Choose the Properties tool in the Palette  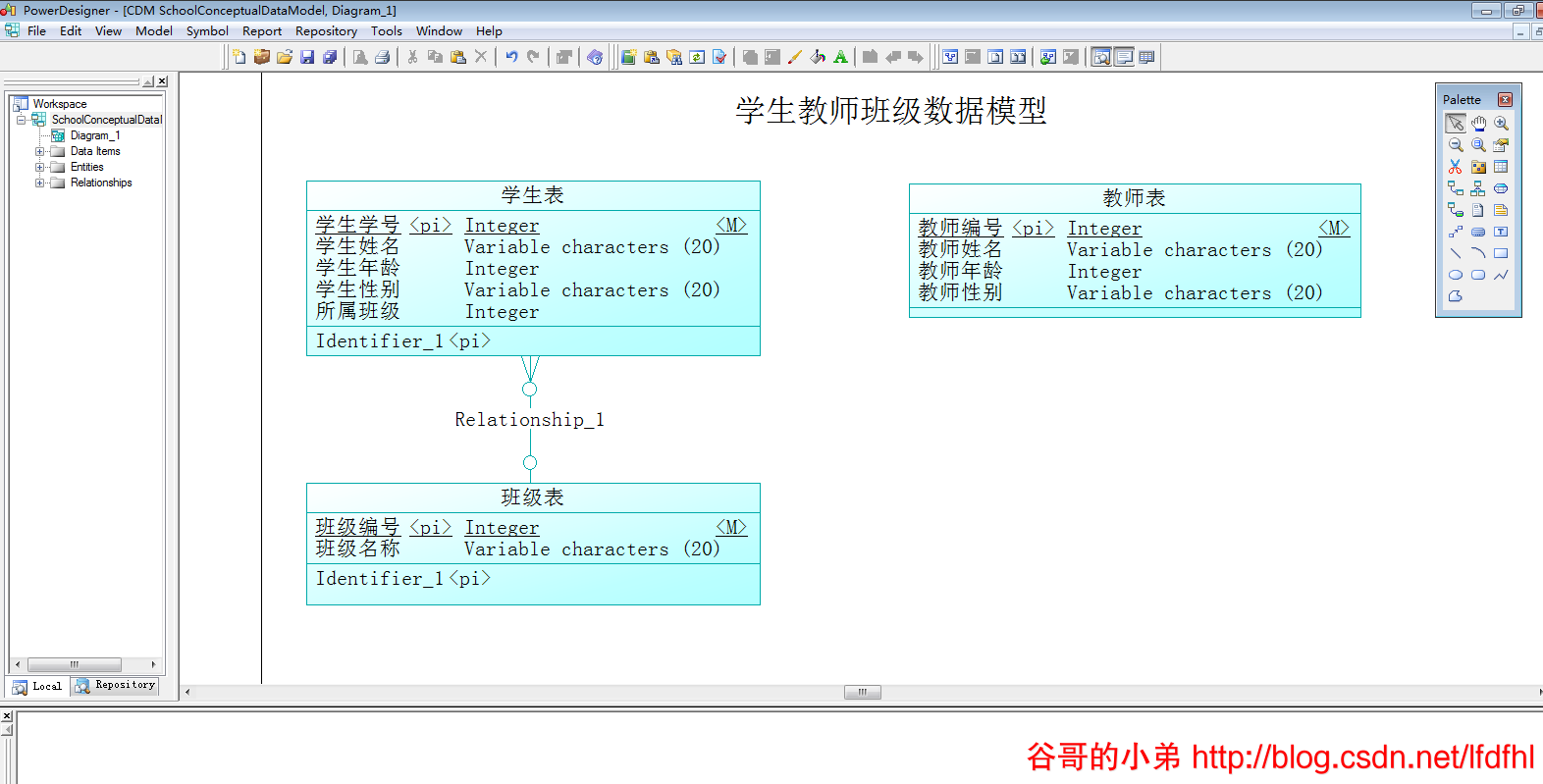1501,145
